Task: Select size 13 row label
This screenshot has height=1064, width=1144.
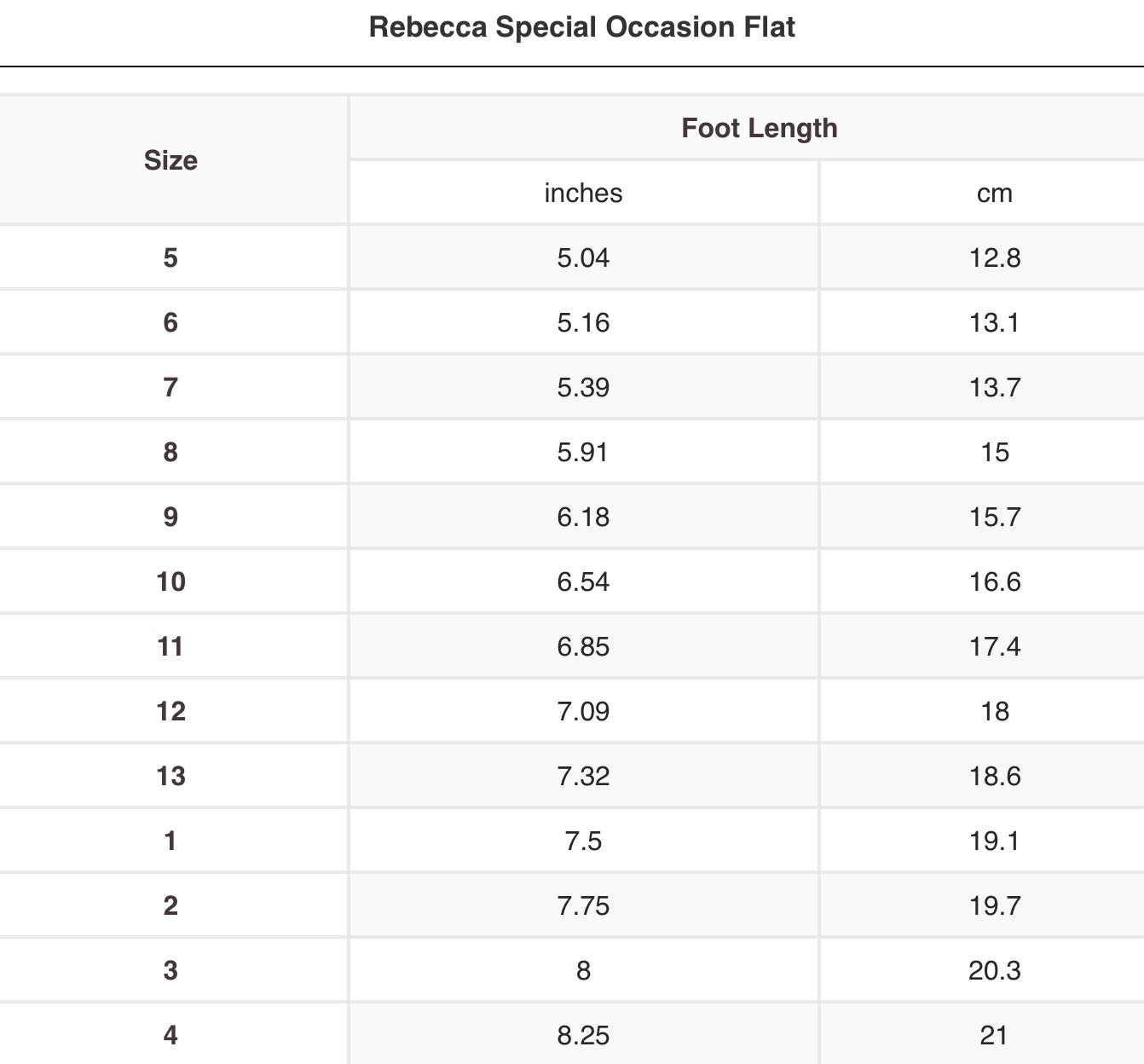Action: coord(170,776)
